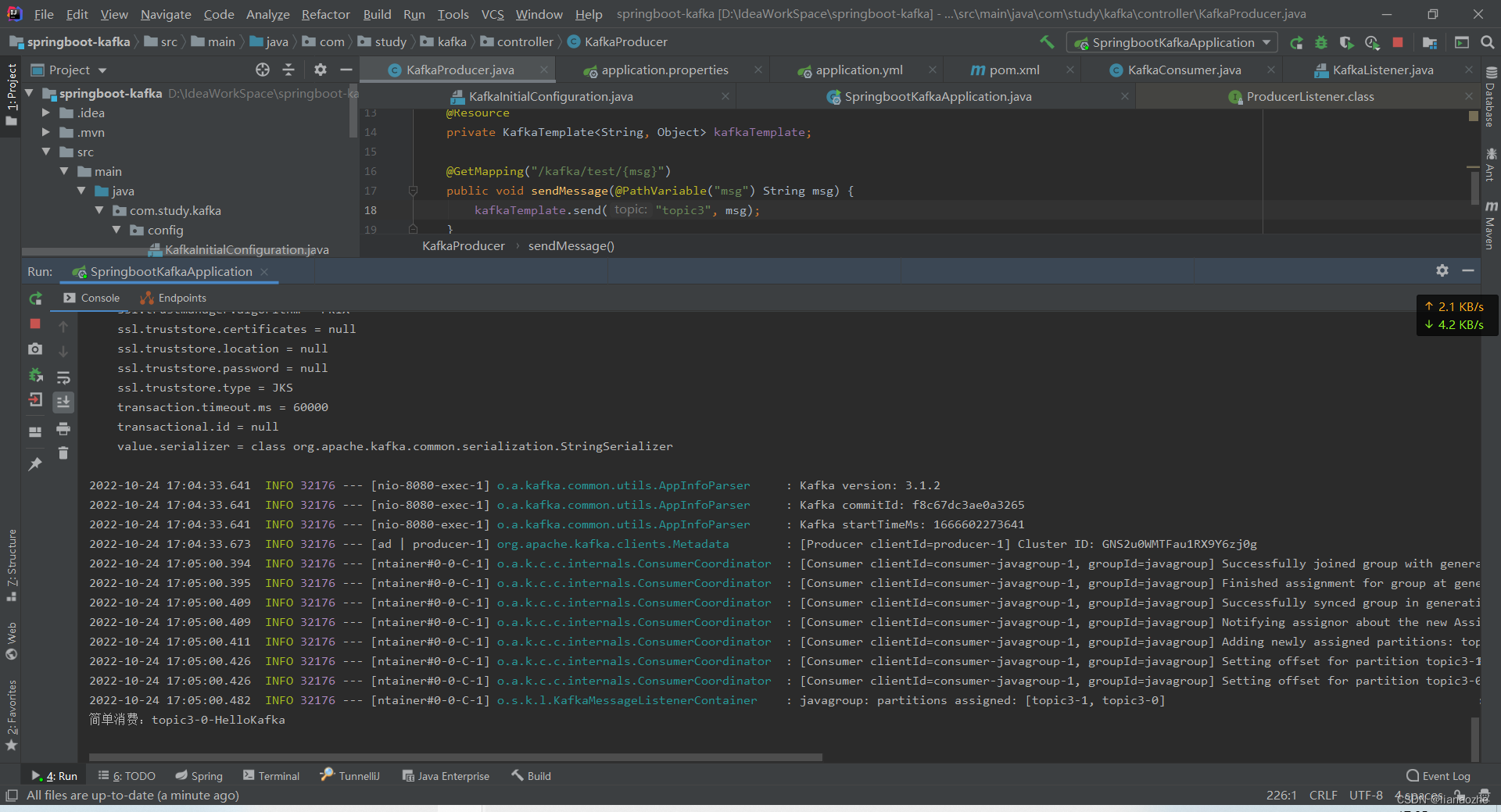Switch to application.yml editor tab
The height and width of the screenshot is (812, 1501).
click(858, 70)
